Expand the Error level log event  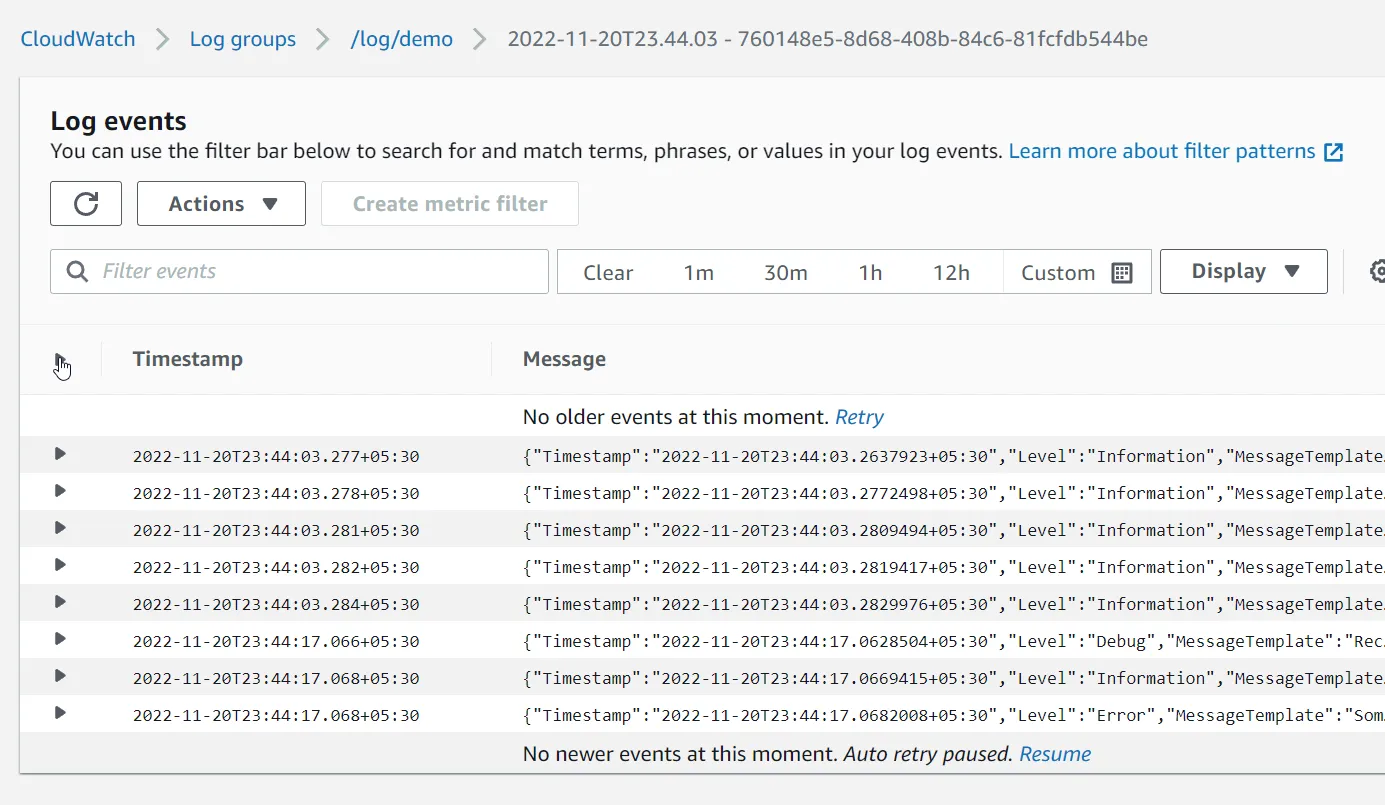[x=59, y=713]
